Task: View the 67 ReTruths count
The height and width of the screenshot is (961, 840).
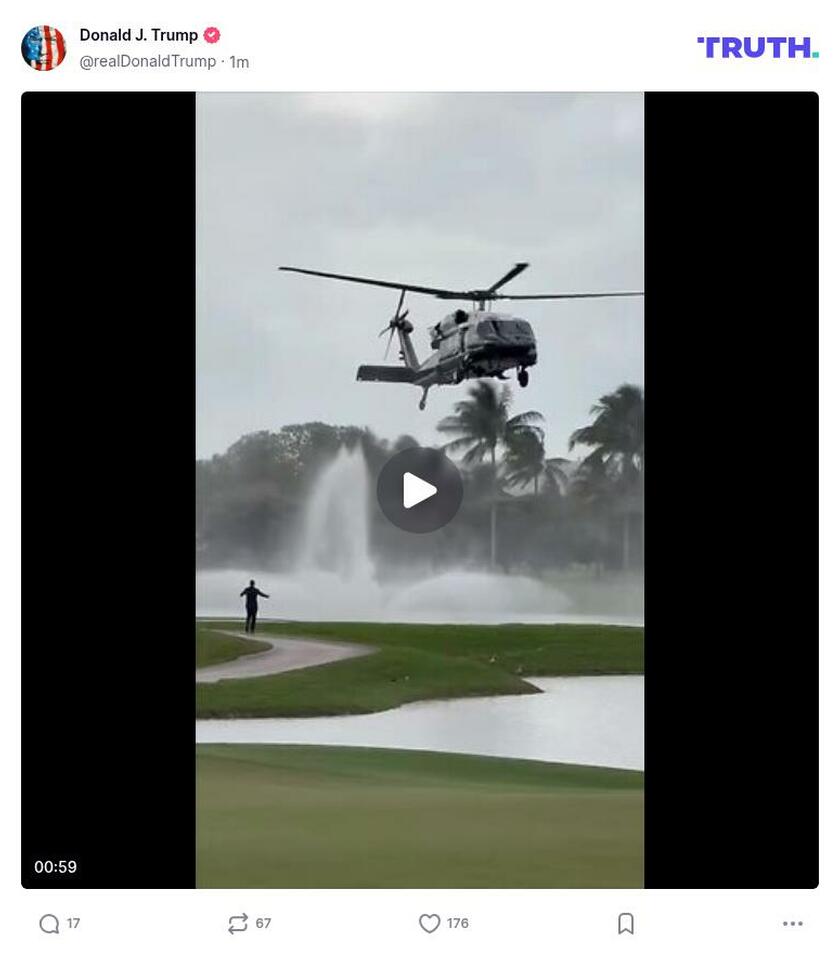Action: pos(263,924)
